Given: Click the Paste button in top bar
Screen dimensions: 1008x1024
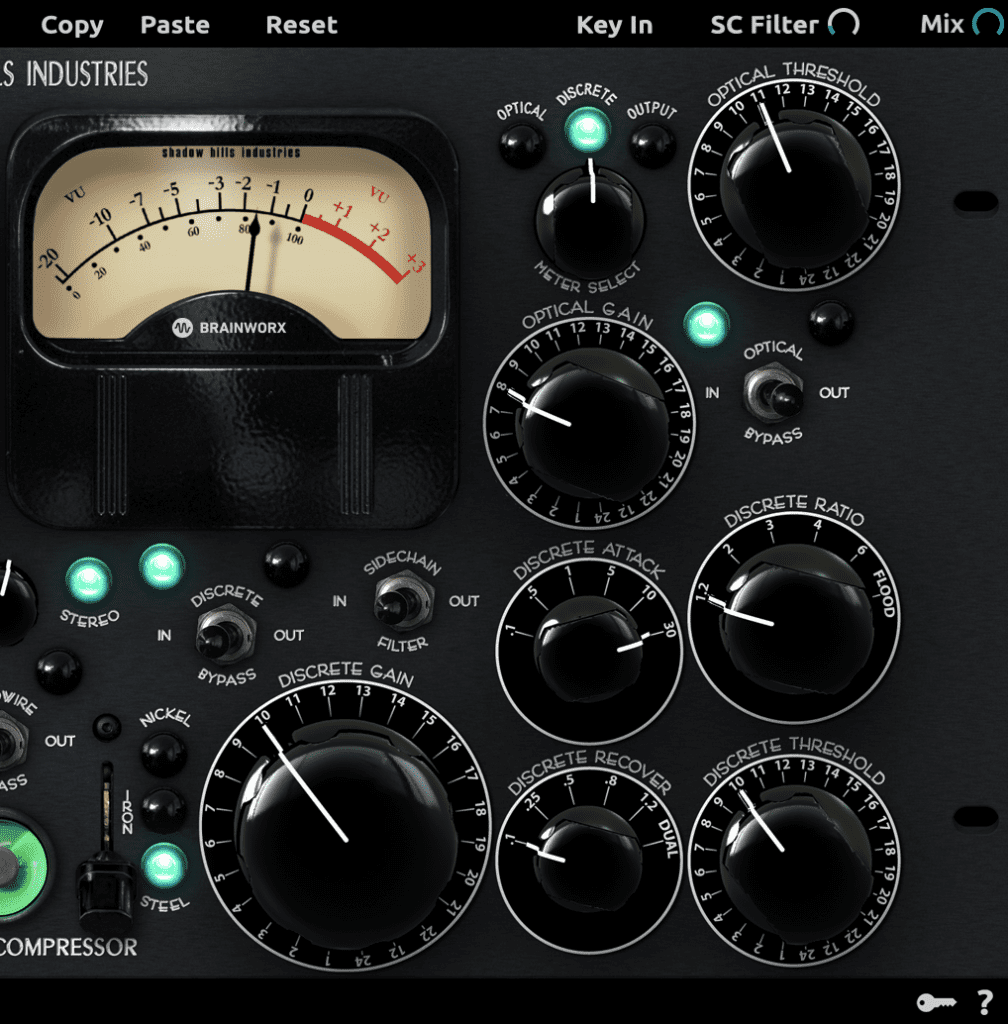Looking at the screenshot, I should (175, 25).
